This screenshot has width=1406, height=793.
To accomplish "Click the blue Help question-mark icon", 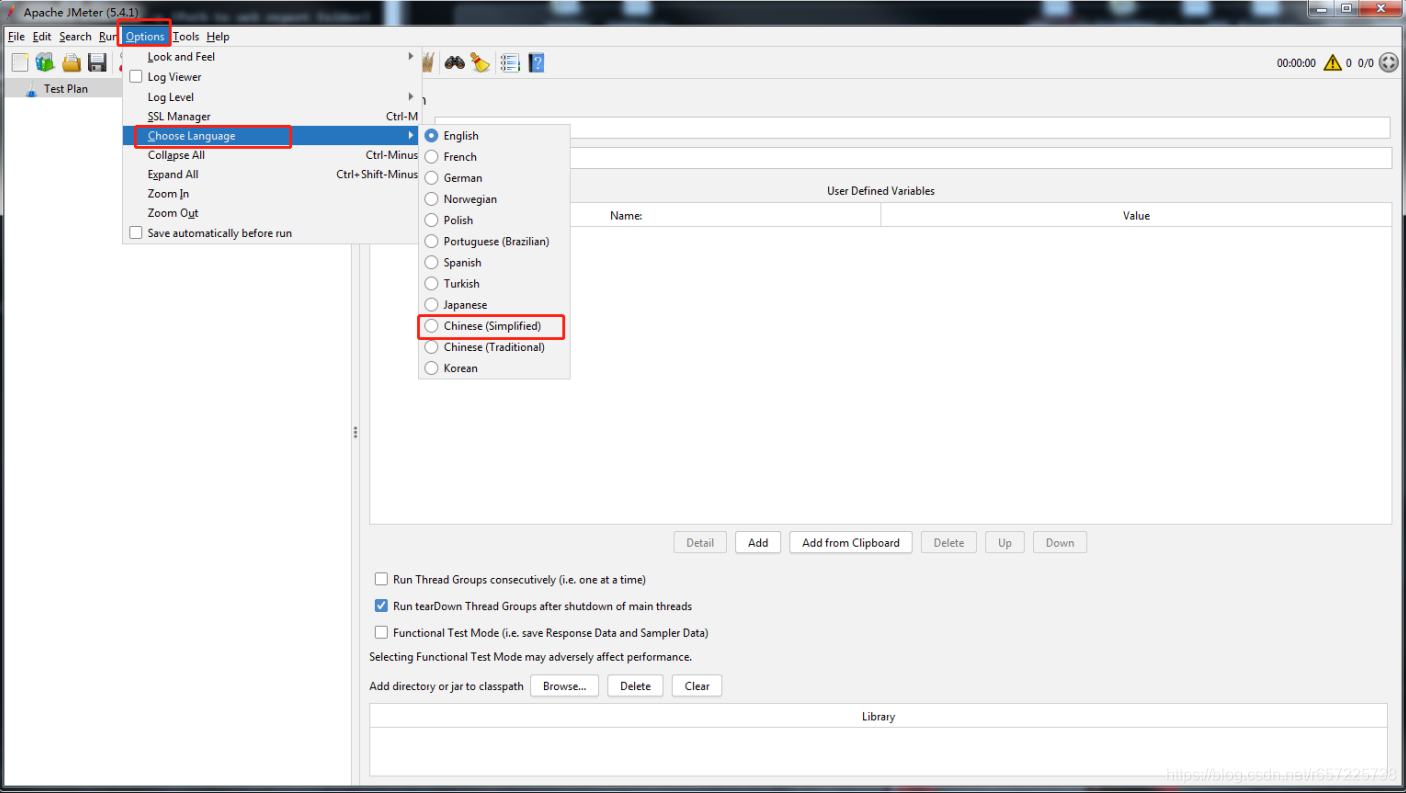I will pyautogui.click(x=537, y=63).
